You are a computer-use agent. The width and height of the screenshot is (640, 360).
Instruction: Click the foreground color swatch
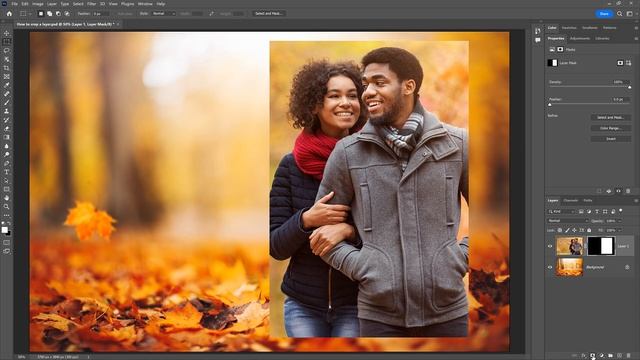[4, 230]
